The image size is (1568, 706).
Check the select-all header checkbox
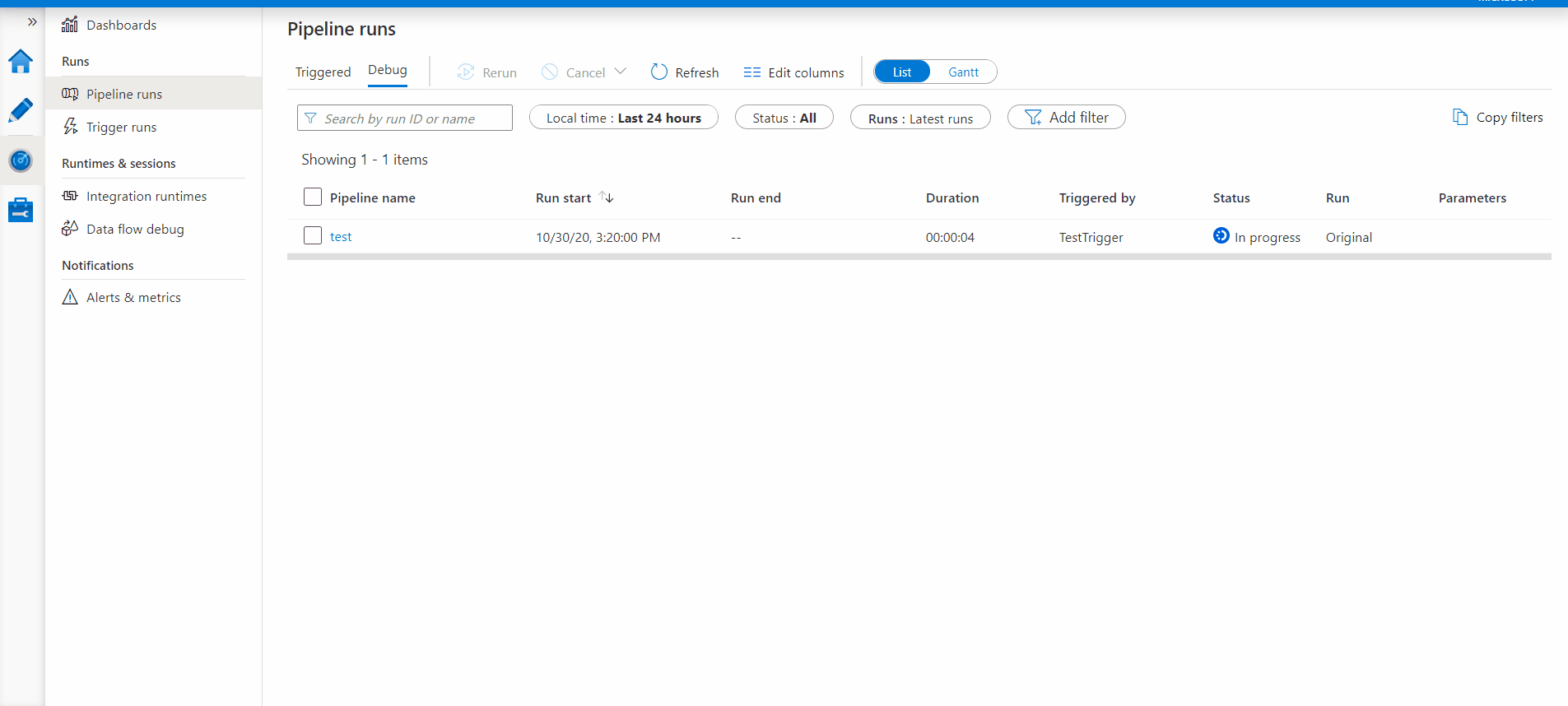click(x=313, y=197)
